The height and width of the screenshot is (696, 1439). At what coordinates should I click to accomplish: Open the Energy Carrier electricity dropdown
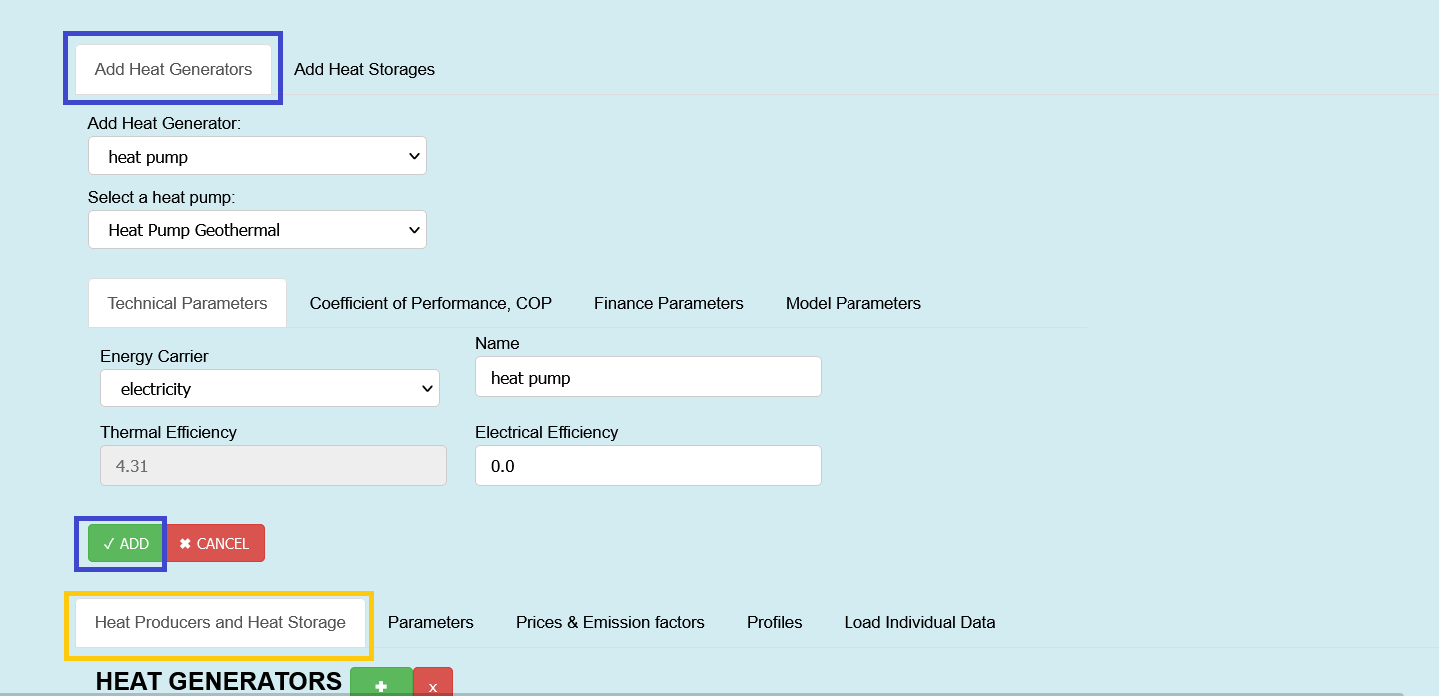coord(270,388)
